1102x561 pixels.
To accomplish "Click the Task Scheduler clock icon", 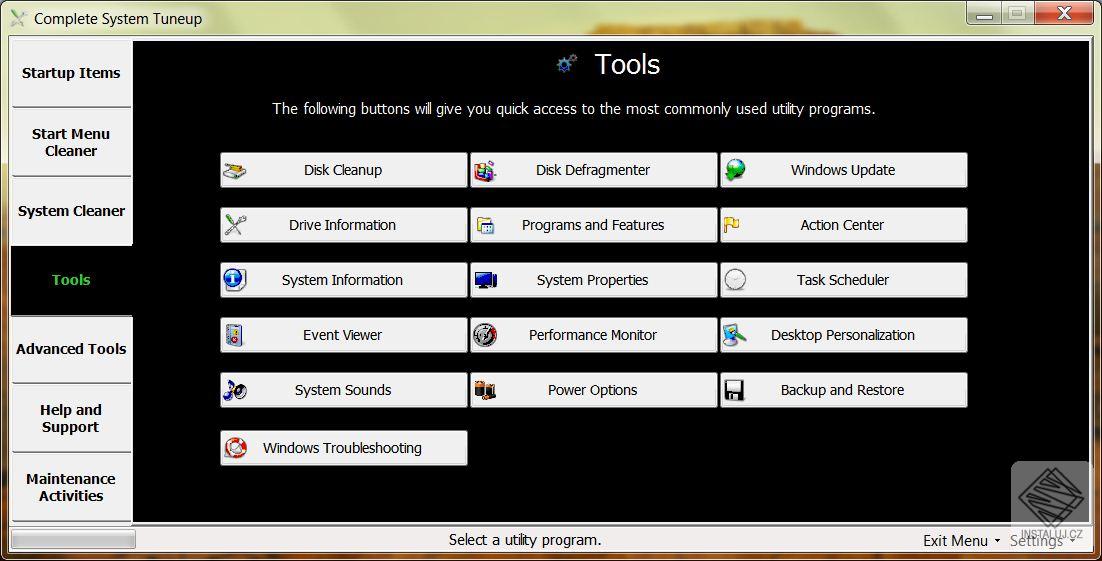I will point(735,280).
